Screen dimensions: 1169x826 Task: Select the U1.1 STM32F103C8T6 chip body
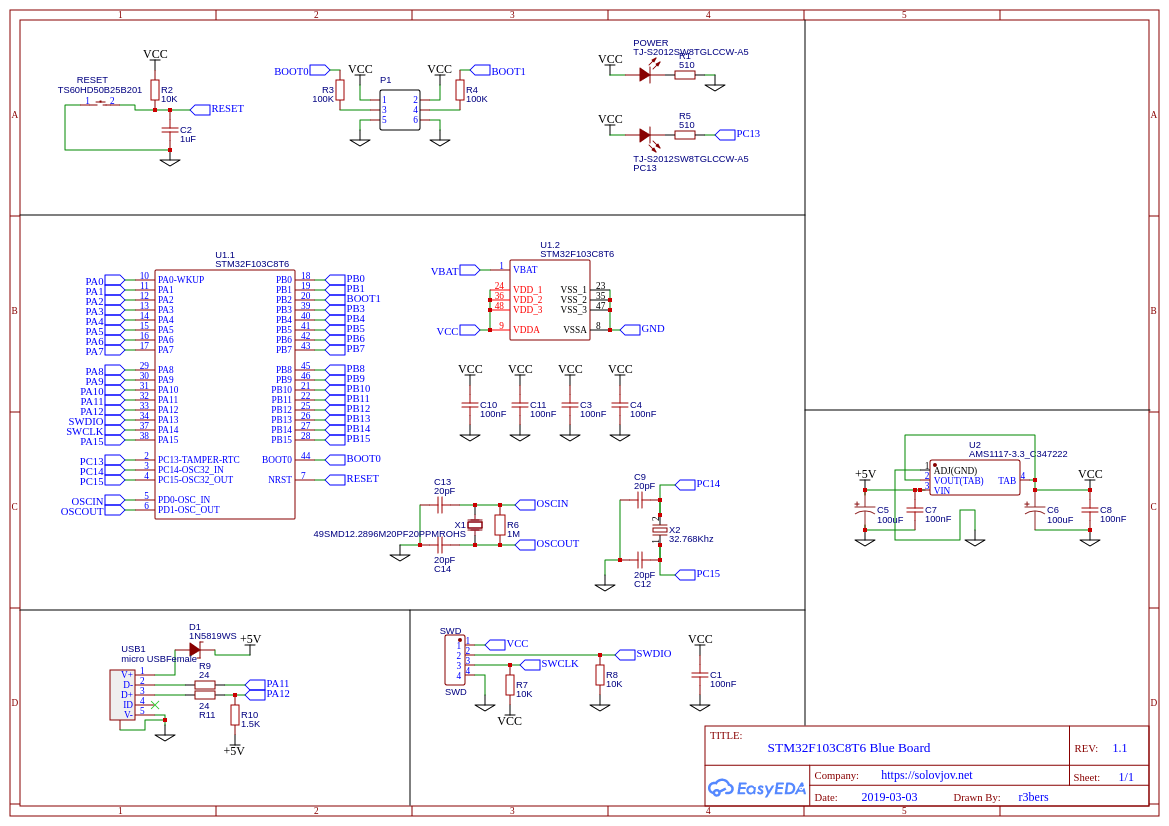pyautogui.click(x=224, y=394)
